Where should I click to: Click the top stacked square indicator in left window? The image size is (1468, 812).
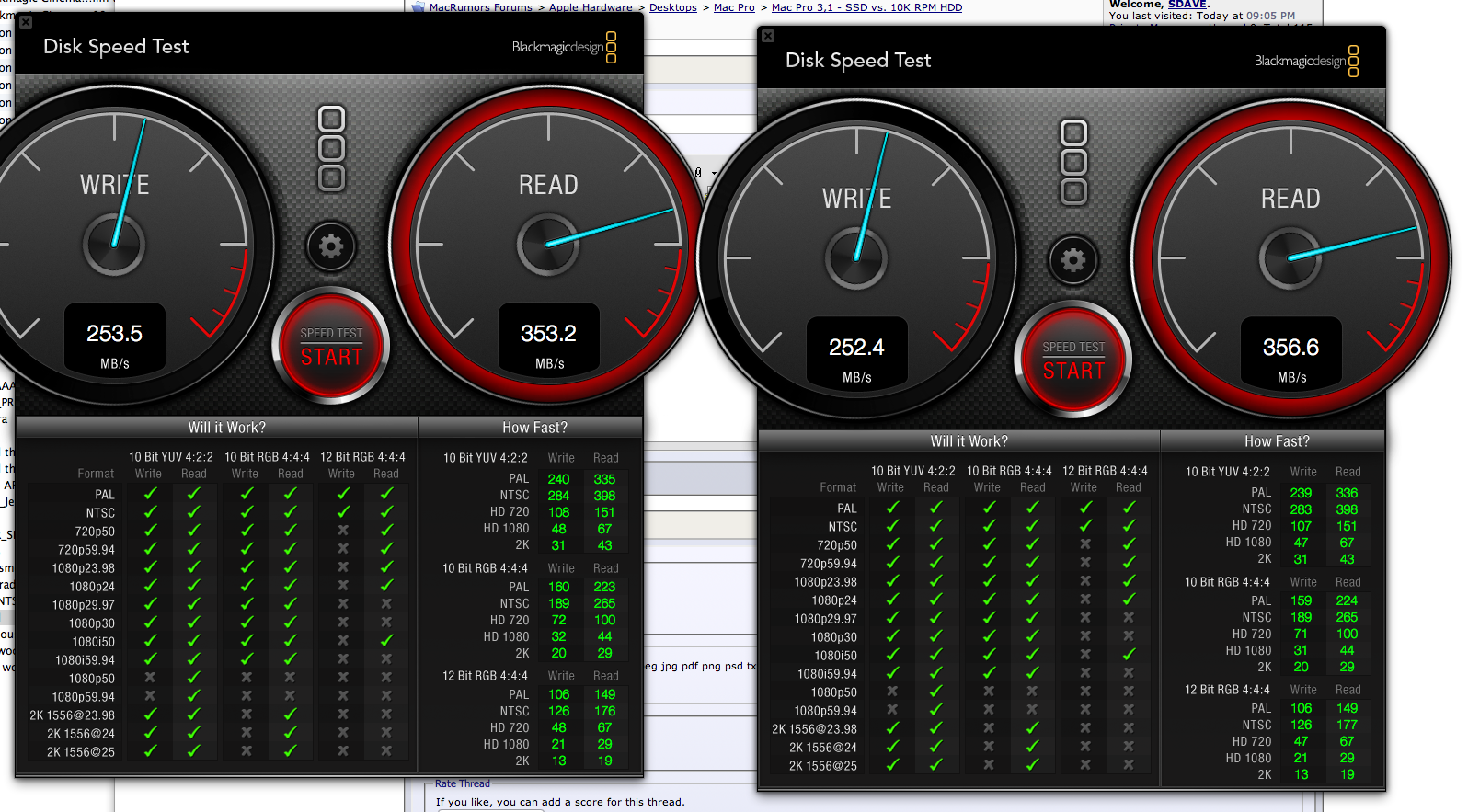coord(331,120)
